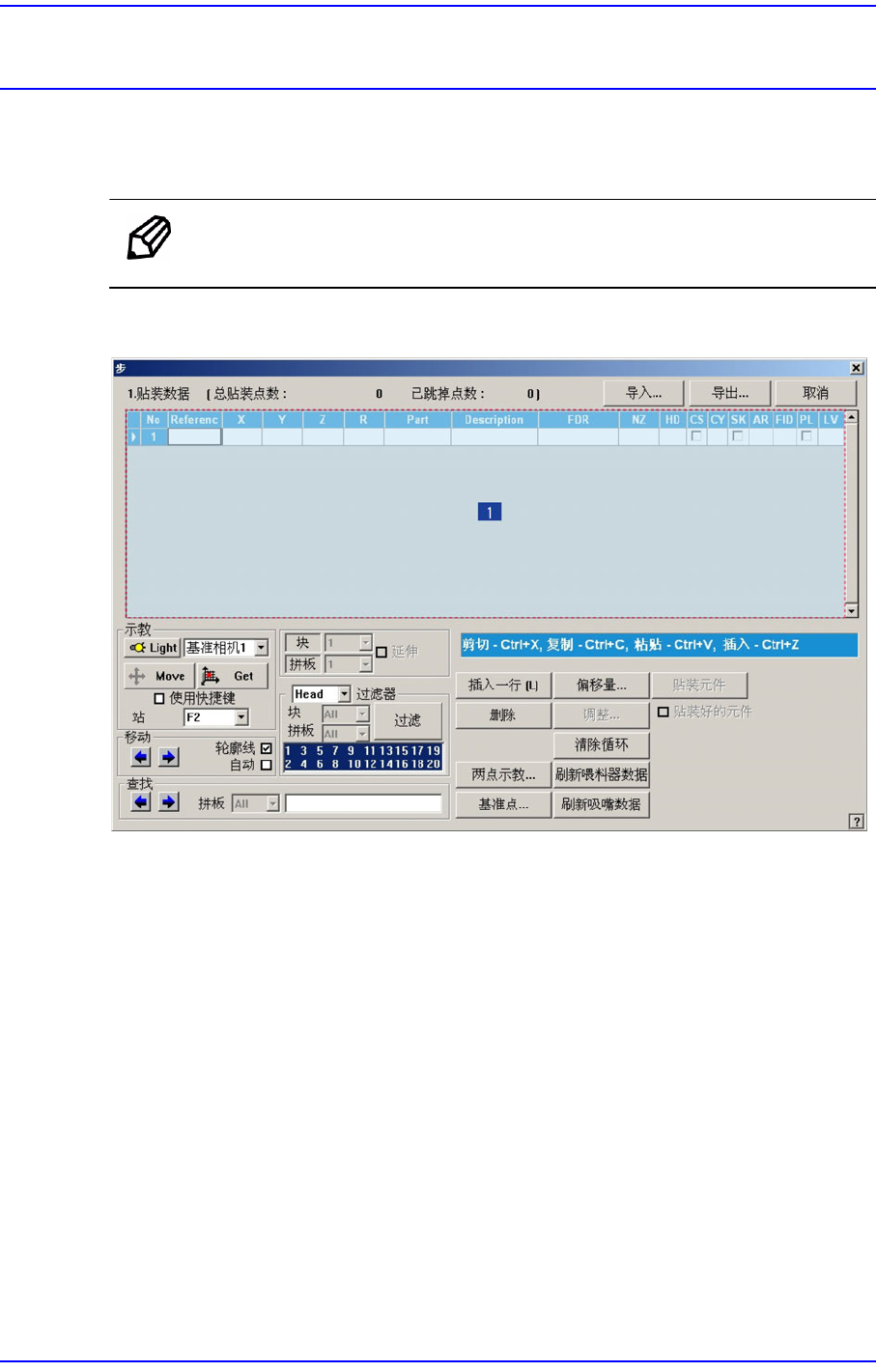Click 插入一行 (L) button
Viewport: 876px width, 1372px height.
pyautogui.click(x=503, y=686)
